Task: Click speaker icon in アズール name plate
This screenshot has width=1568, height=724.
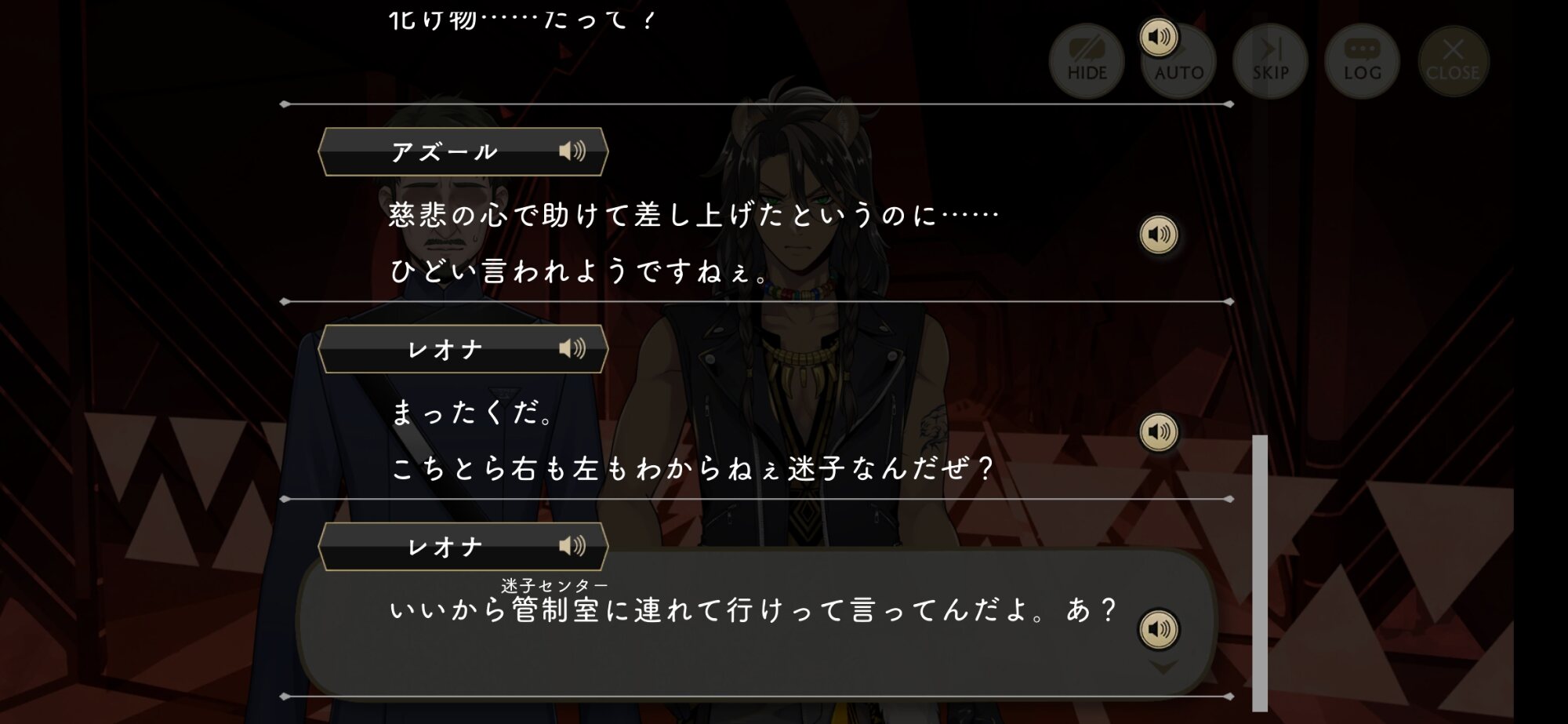Action: coord(572,151)
